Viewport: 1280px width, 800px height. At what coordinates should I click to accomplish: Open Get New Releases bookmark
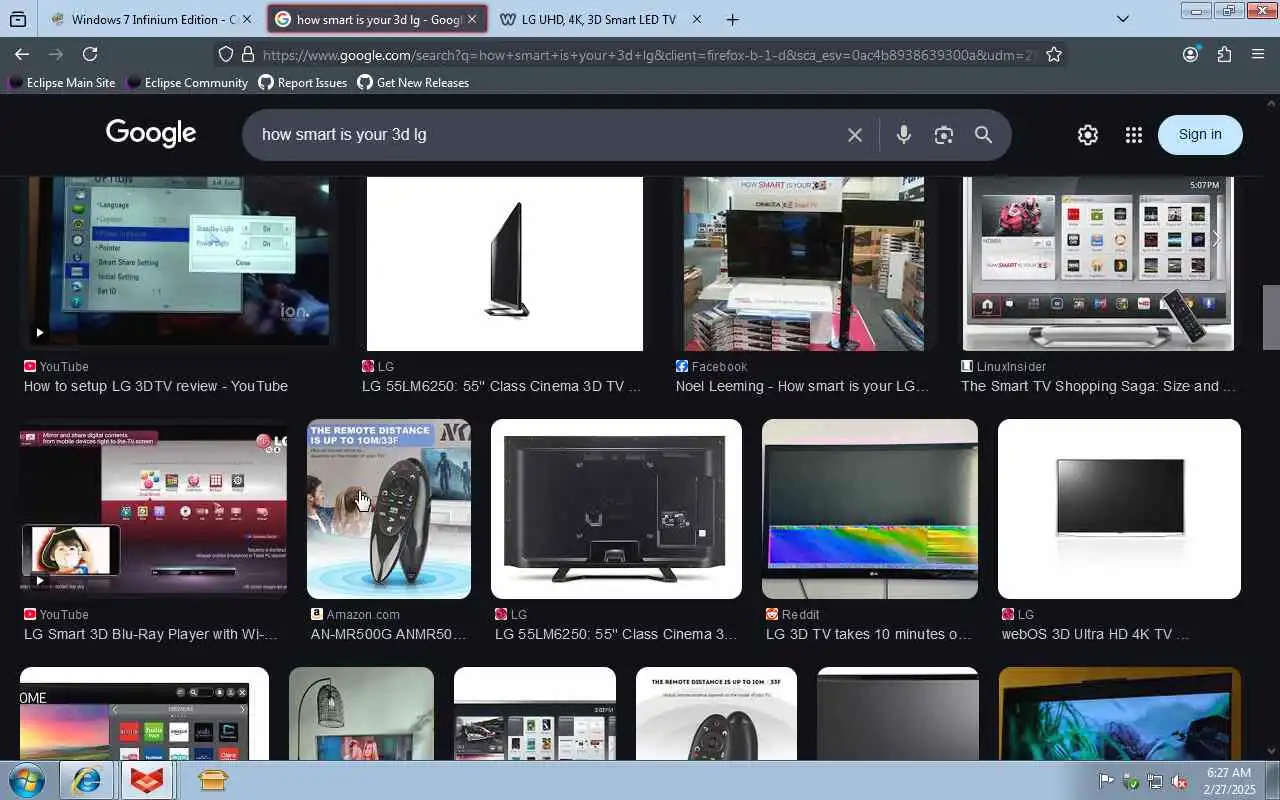pyautogui.click(x=413, y=83)
